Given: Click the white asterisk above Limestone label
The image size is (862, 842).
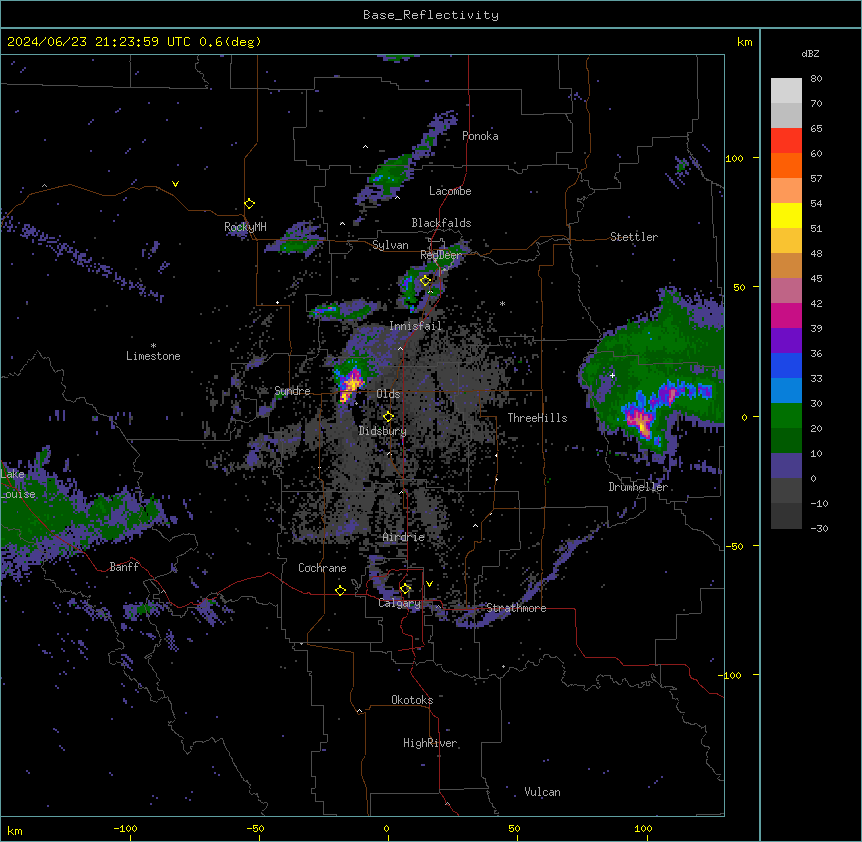Looking at the screenshot, I should [153, 346].
